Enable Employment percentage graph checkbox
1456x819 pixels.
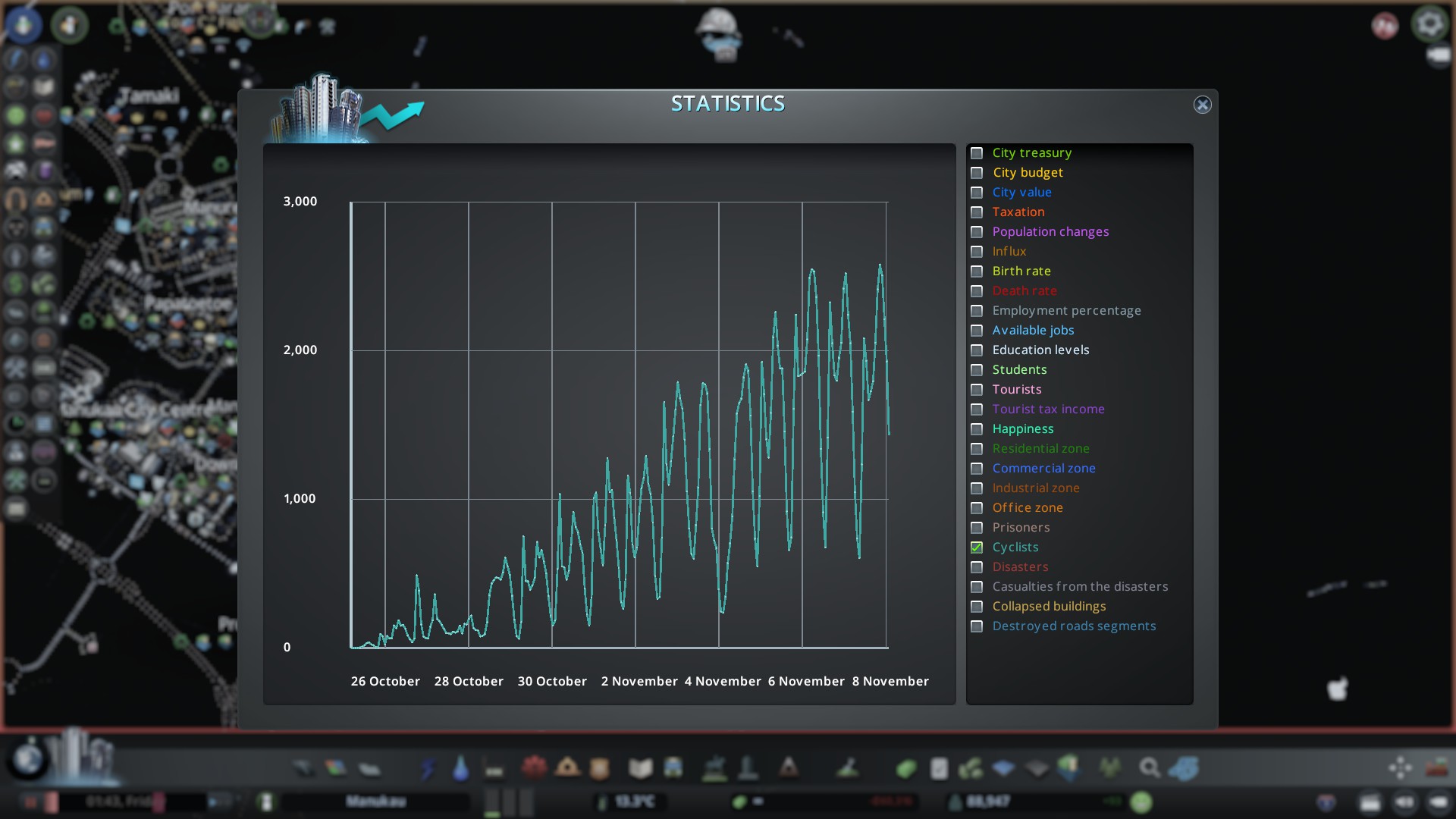[x=977, y=311]
